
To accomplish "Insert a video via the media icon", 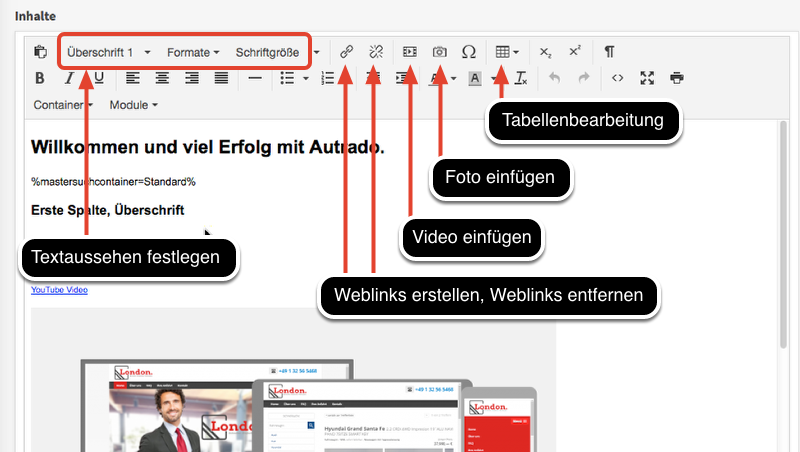I will (410, 52).
